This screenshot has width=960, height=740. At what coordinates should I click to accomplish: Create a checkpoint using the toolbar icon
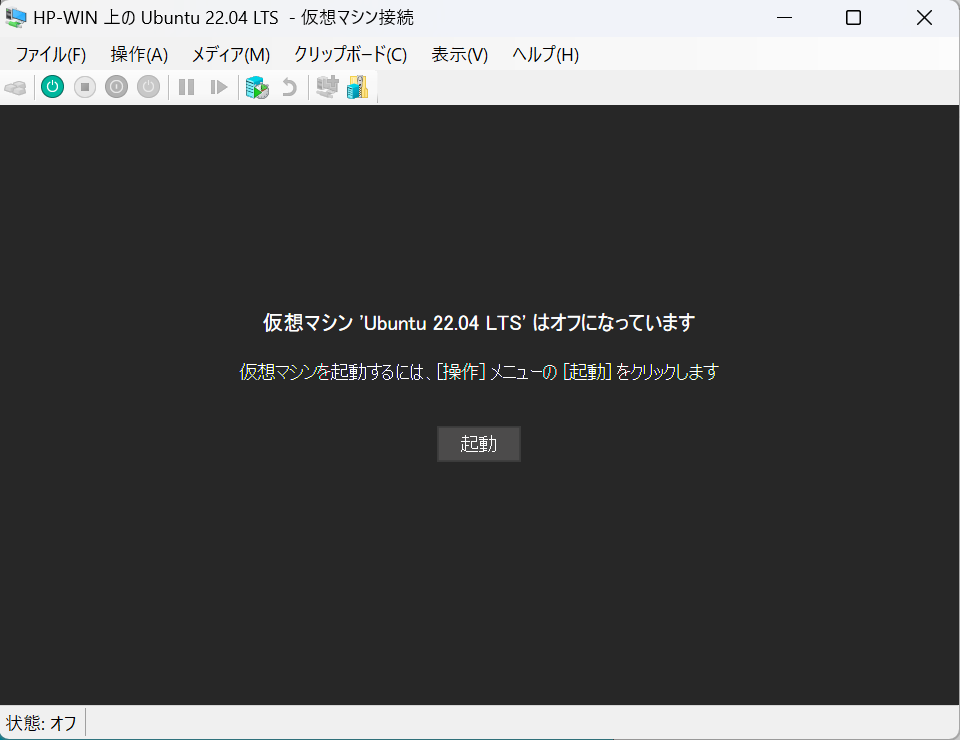tap(257, 87)
